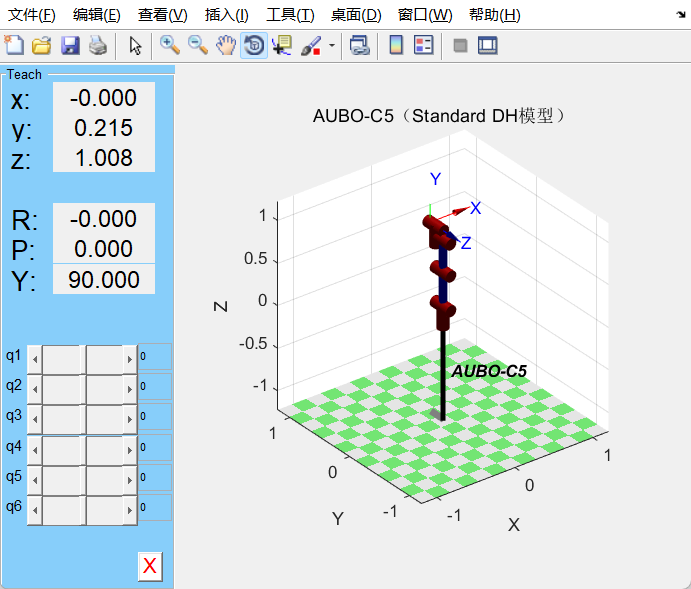This screenshot has width=691, height=589.
Task: Click the q6 angle value field
Action: [155, 507]
